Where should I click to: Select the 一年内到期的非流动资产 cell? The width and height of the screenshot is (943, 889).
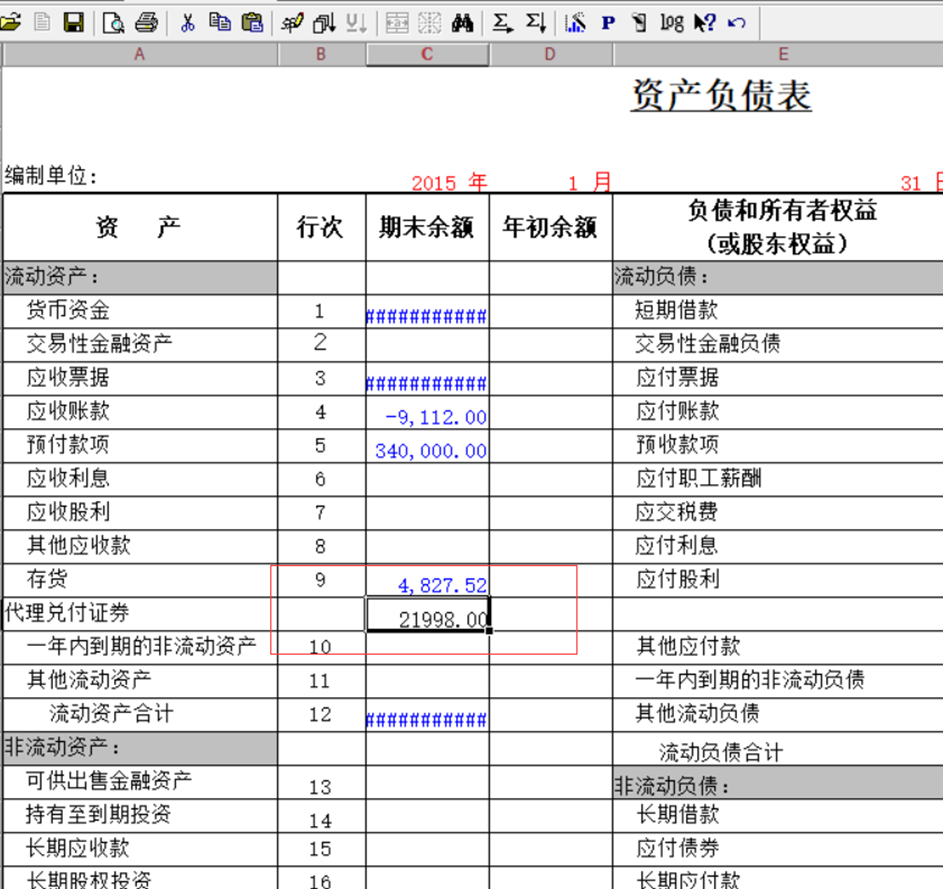click(x=140, y=648)
